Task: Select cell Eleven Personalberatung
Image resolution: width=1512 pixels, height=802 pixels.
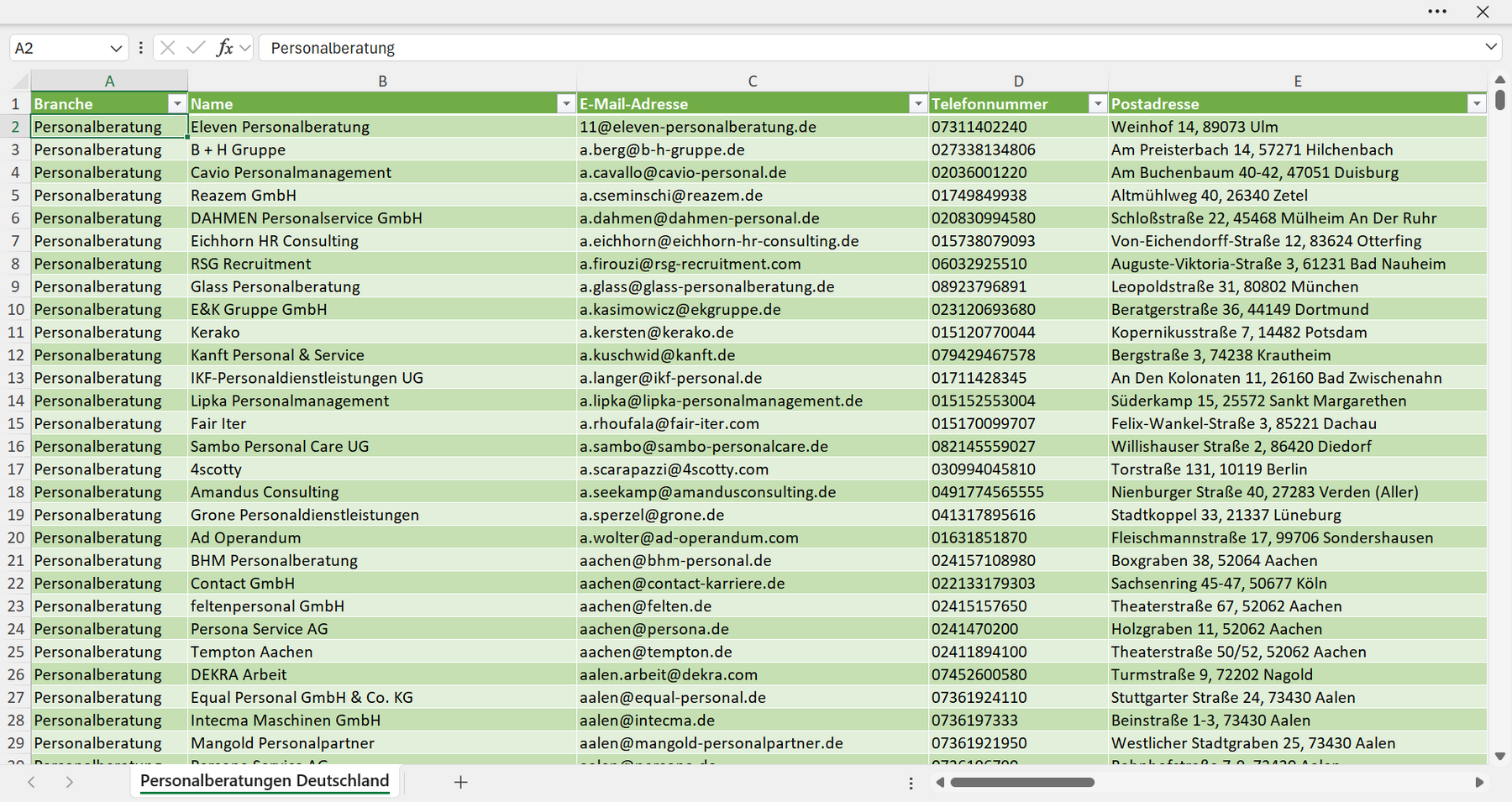Action: (382, 127)
